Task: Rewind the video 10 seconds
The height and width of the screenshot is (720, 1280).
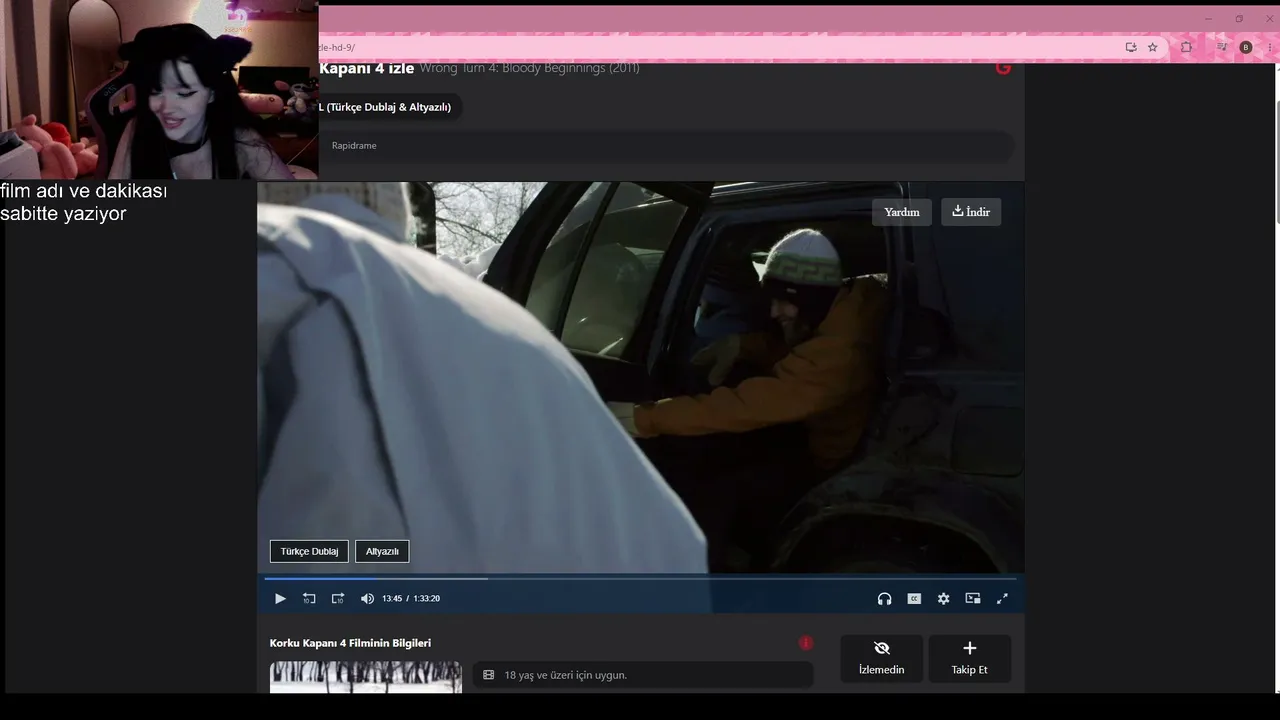Action: tap(309, 598)
